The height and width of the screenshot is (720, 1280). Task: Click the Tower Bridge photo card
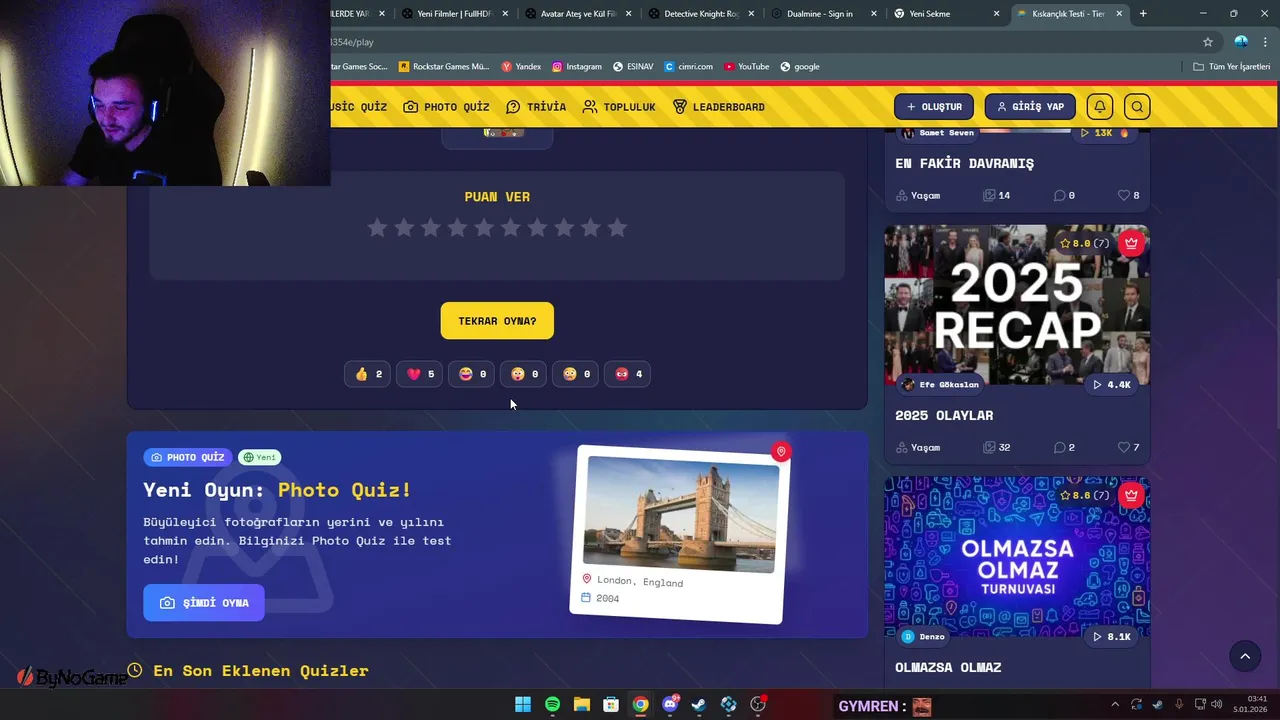coord(680,534)
